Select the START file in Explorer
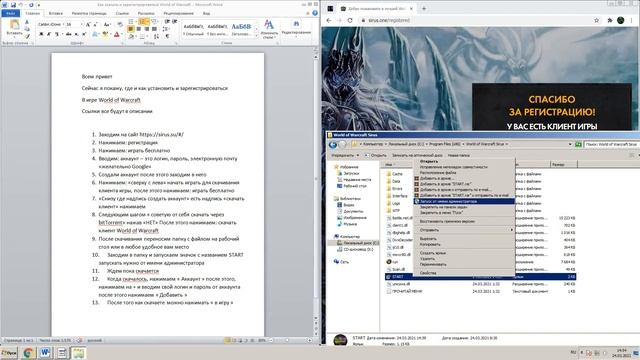 pyautogui.click(x=480, y=277)
